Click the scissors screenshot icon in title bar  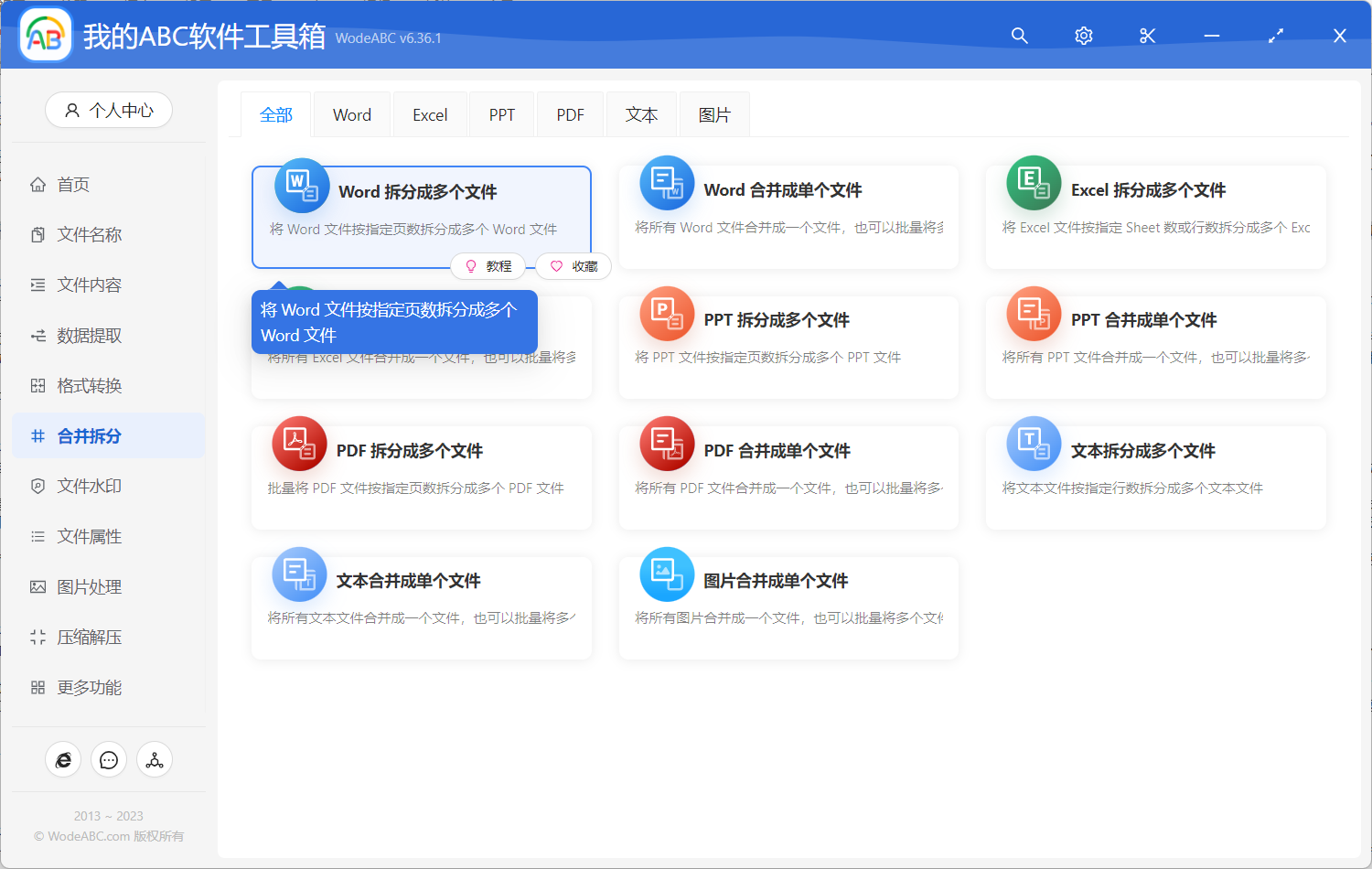(1147, 36)
